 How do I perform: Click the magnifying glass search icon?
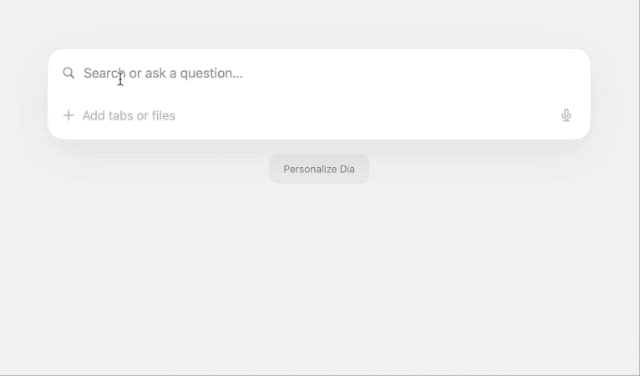(69, 73)
